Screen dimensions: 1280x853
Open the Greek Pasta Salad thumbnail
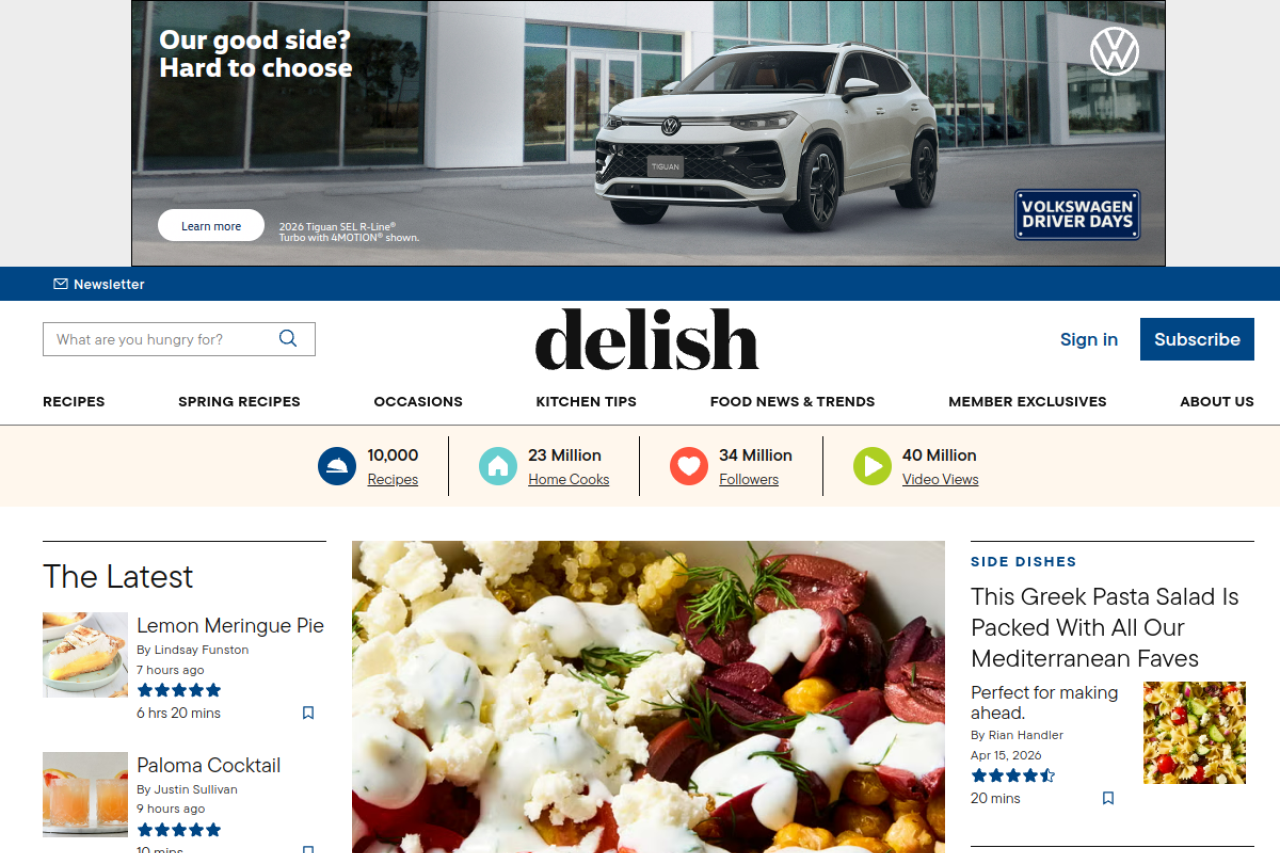[x=1195, y=733]
